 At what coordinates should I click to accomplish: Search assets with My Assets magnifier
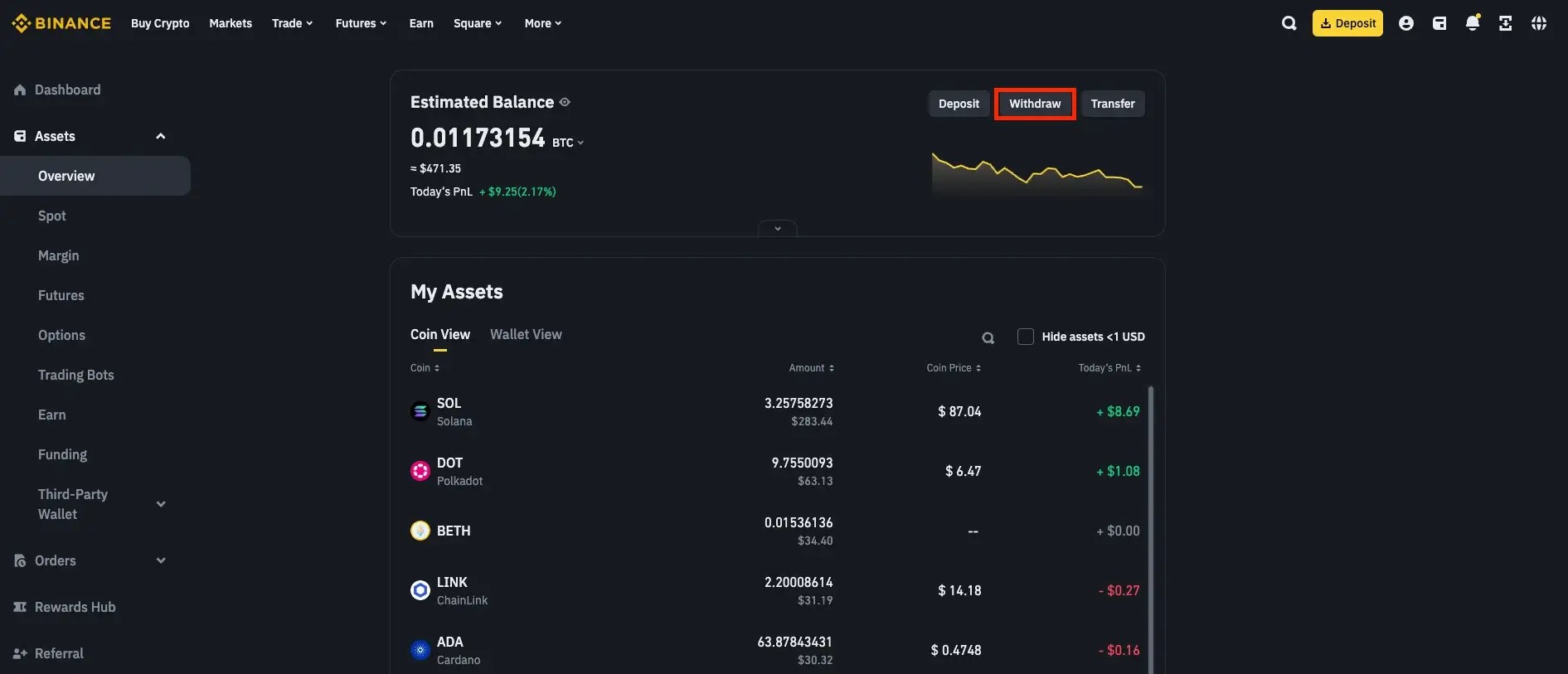pyautogui.click(x=988, y=337)
